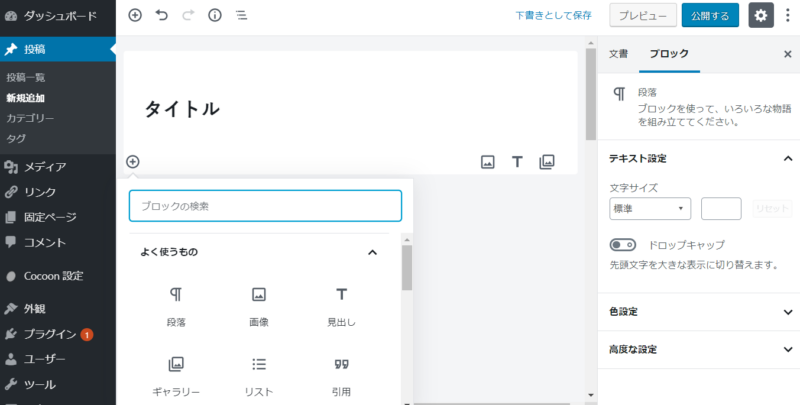Focus the ブロックの検索 search field
This screenshot has width=800, height=405.
point(265,206)
